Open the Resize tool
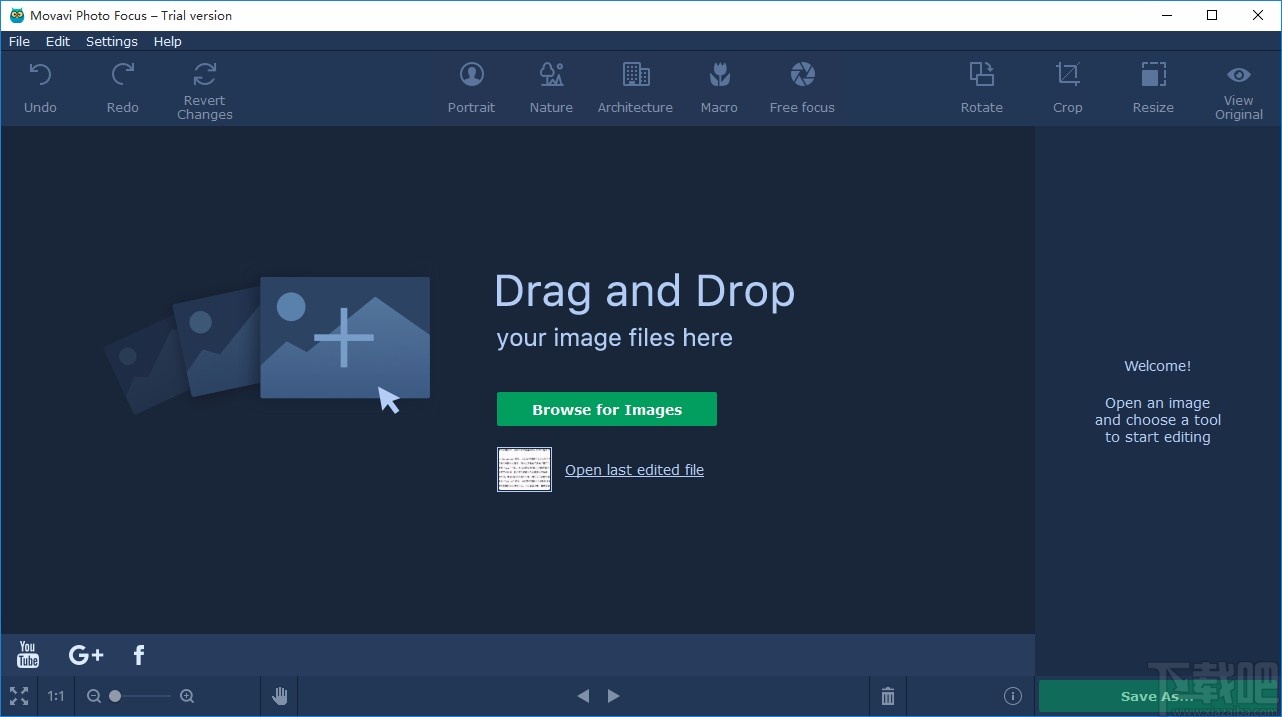 click(1153, 75)
